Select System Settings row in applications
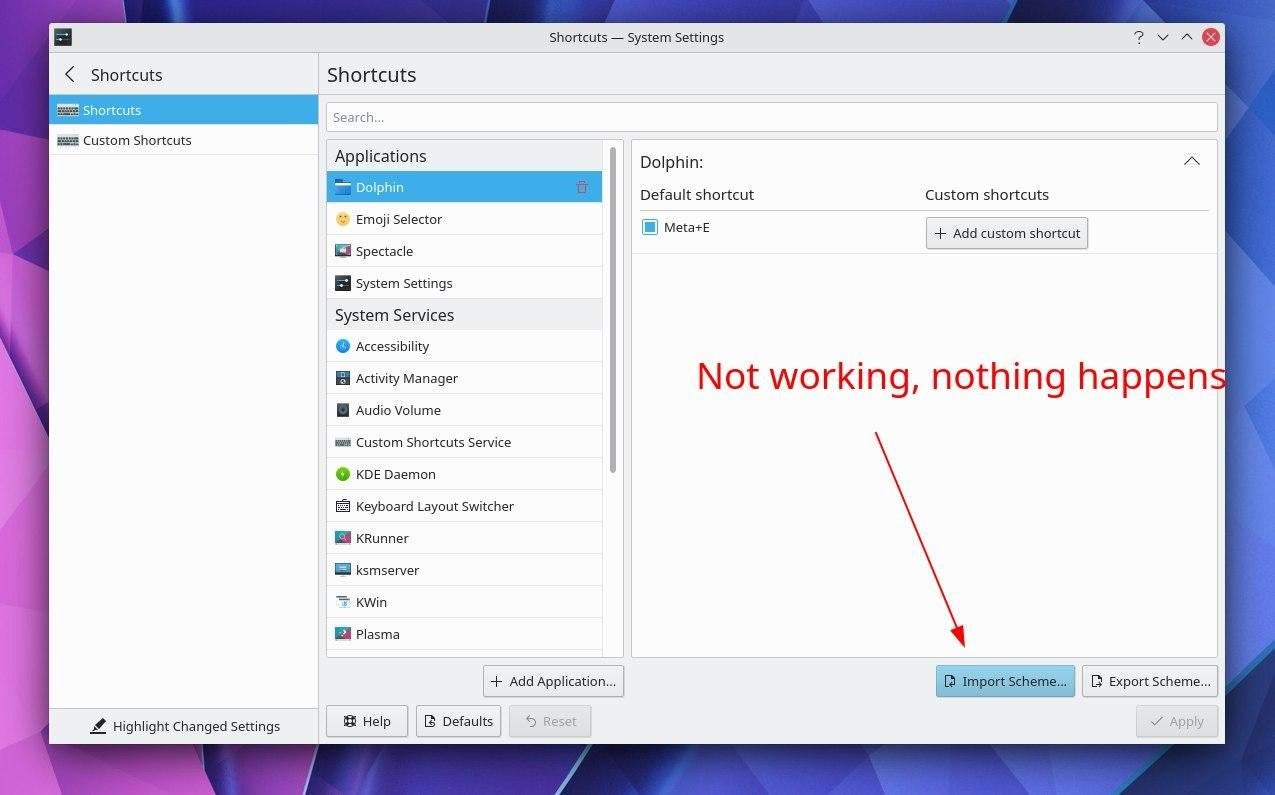The width and height of the screenshot is (1275, 795). tap(464, 283)
